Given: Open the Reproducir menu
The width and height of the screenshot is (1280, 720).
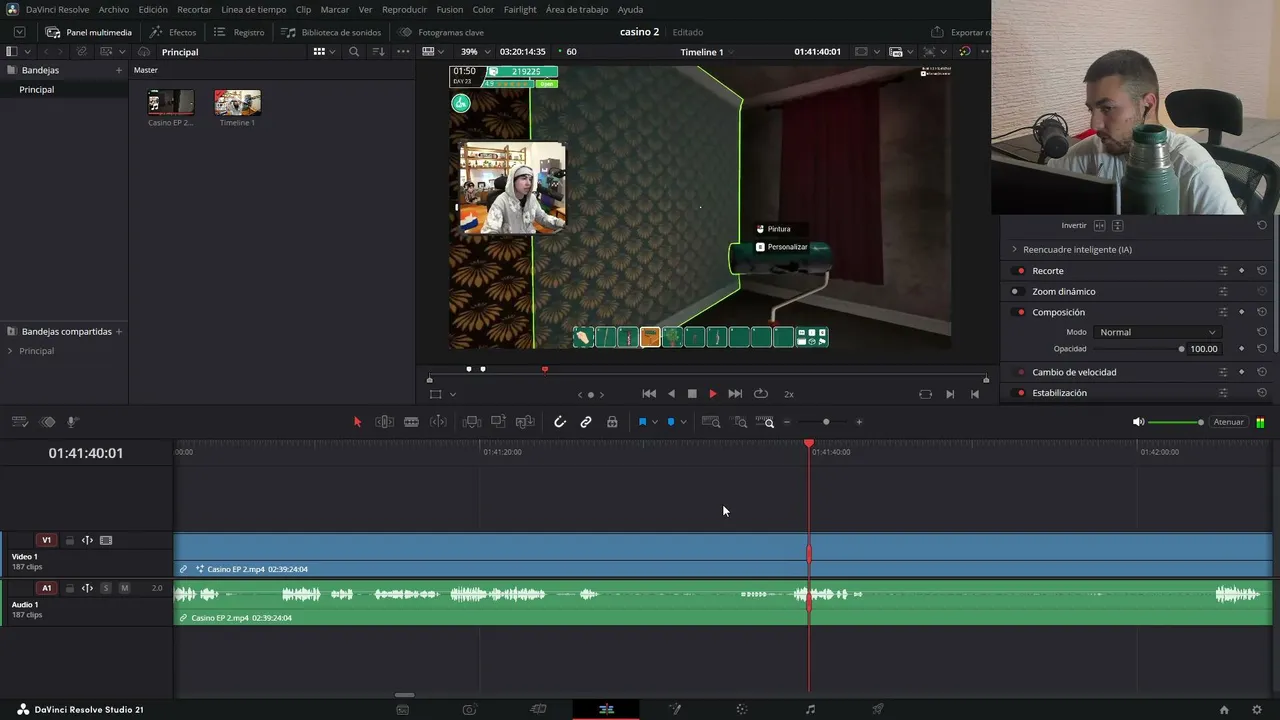Looking at the screenshot, I should click(x=404, y=9).
